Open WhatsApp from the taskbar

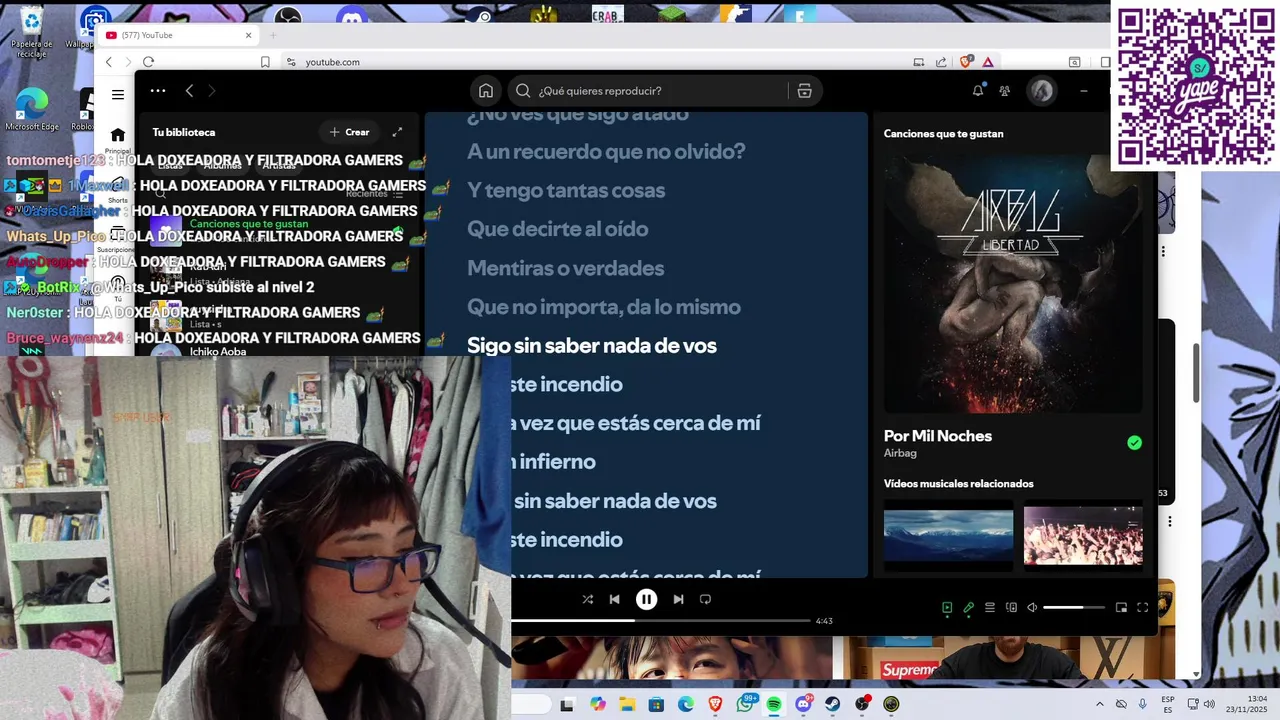coord(745,704)
